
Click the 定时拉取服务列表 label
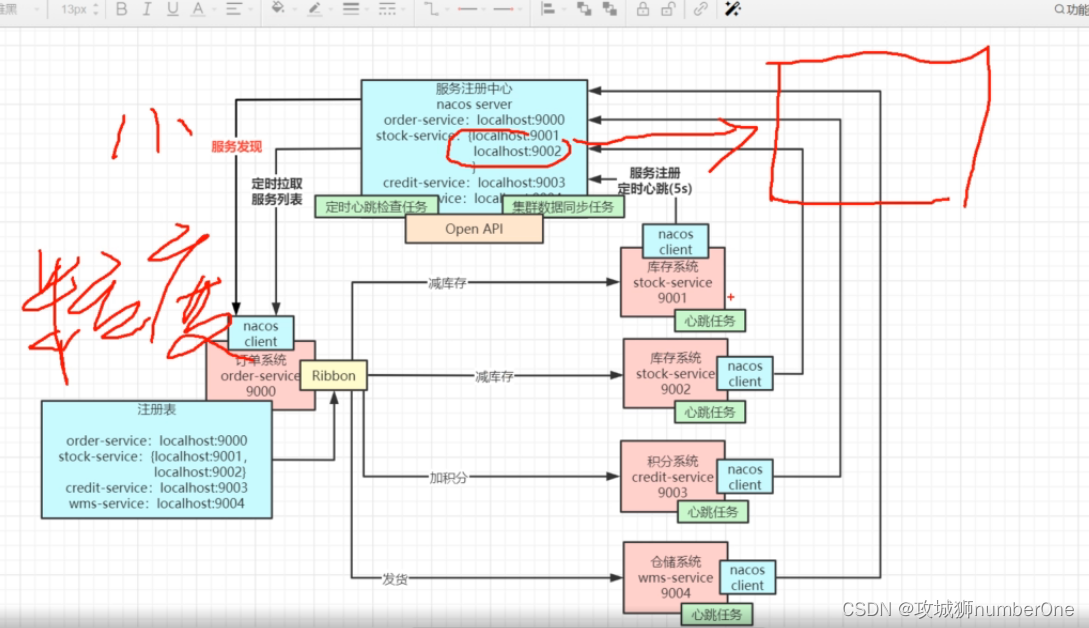click(x=276, y=191)
